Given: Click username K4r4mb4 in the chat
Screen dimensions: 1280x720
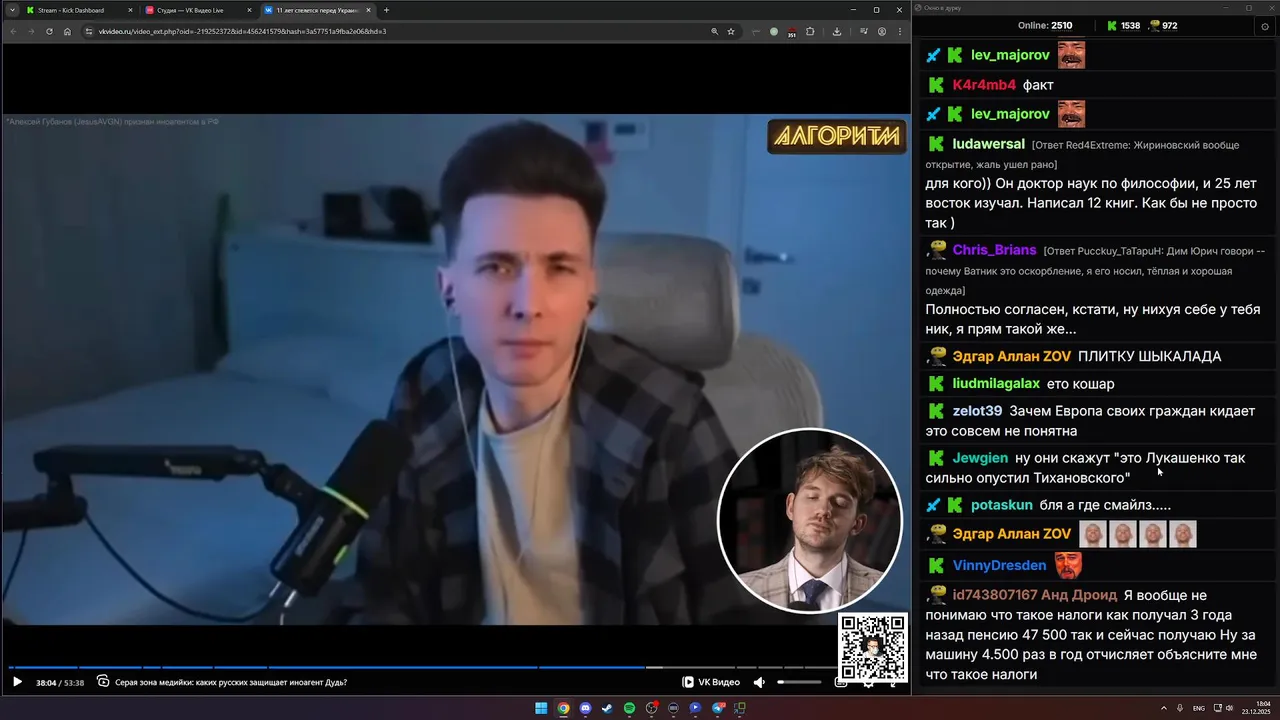Looking at the screenshot, I should coord(984,85).
